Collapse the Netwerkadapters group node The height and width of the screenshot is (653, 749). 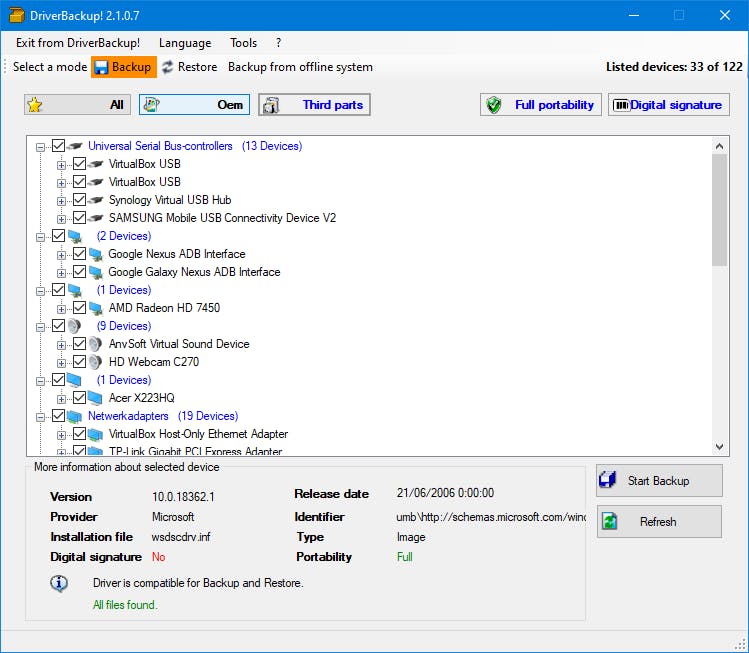[x=41, y=417]
